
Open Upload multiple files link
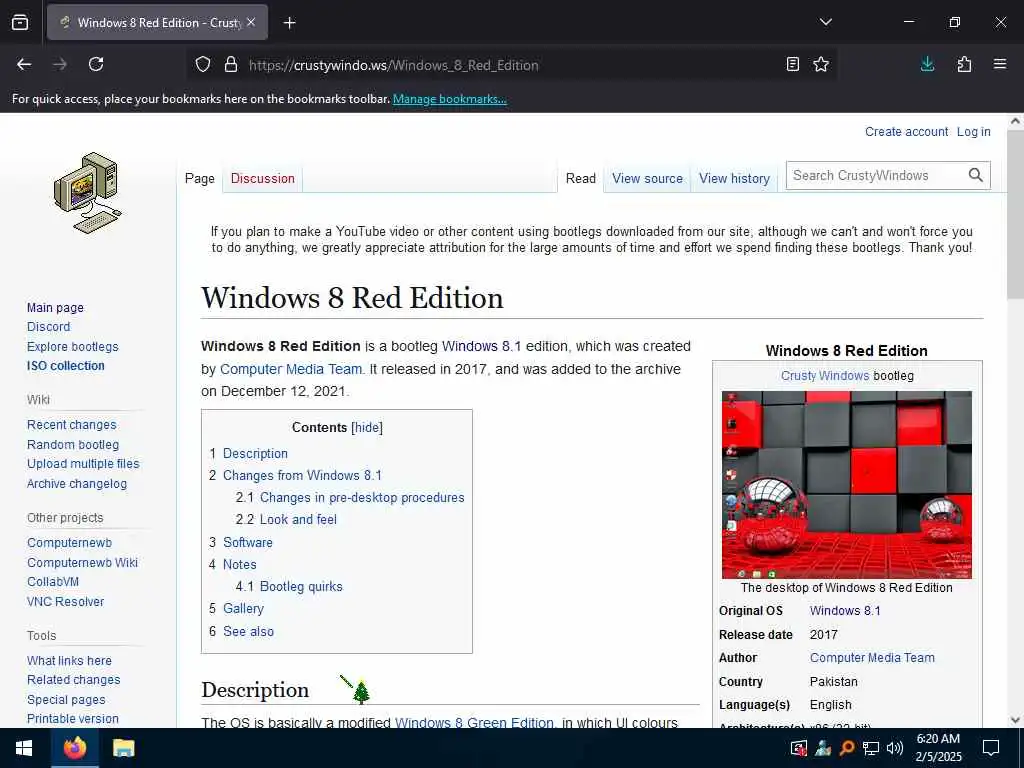[x=83, y=464]
